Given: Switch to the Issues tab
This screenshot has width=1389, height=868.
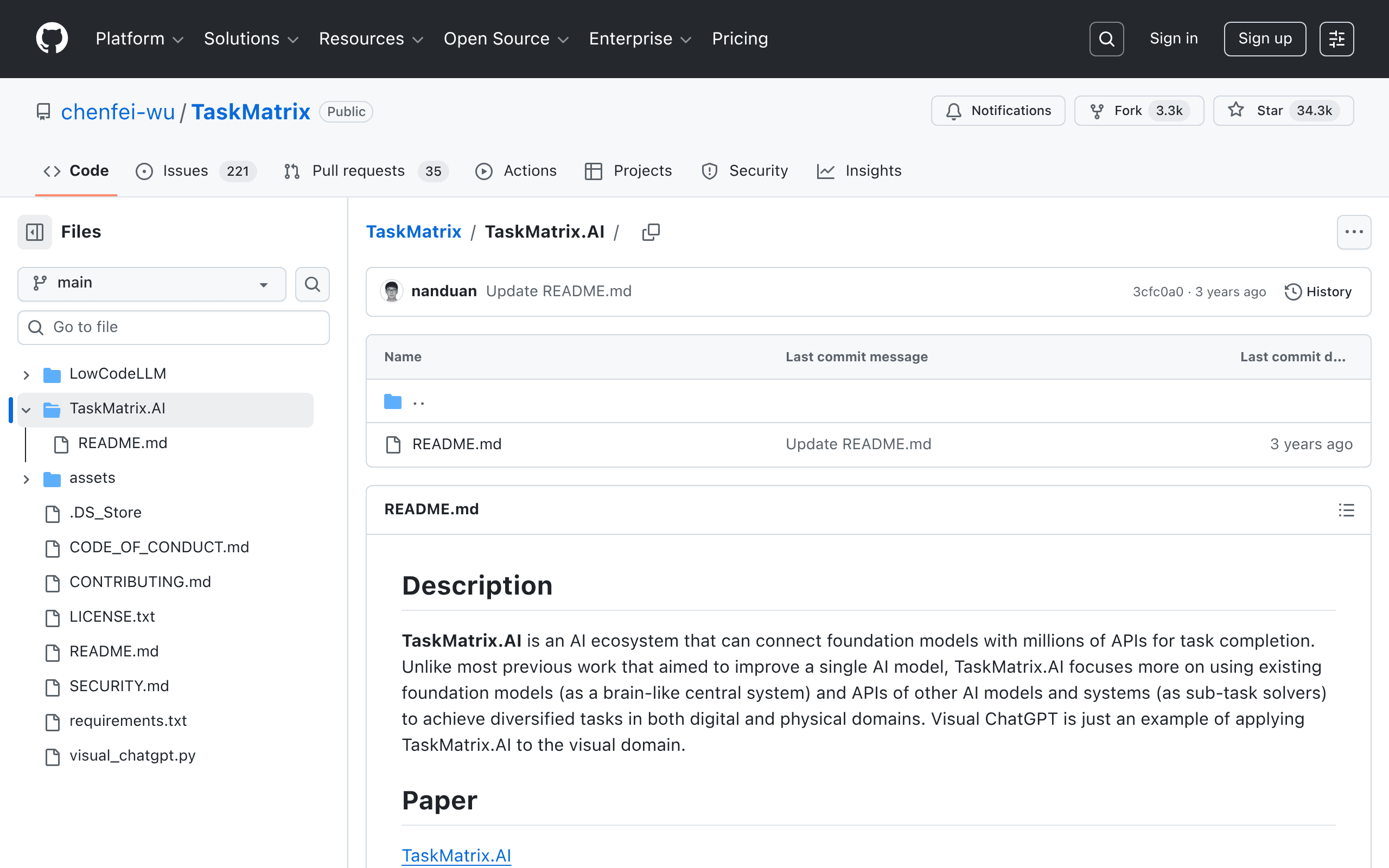Looking at the screenshot, I should [196, 171].
